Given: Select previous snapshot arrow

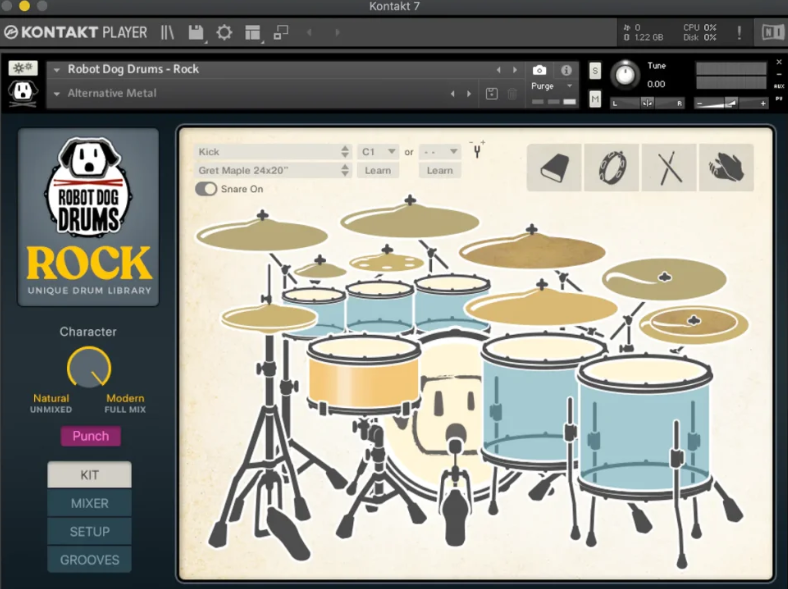Looking at the screenshot, I should [453, 93].
